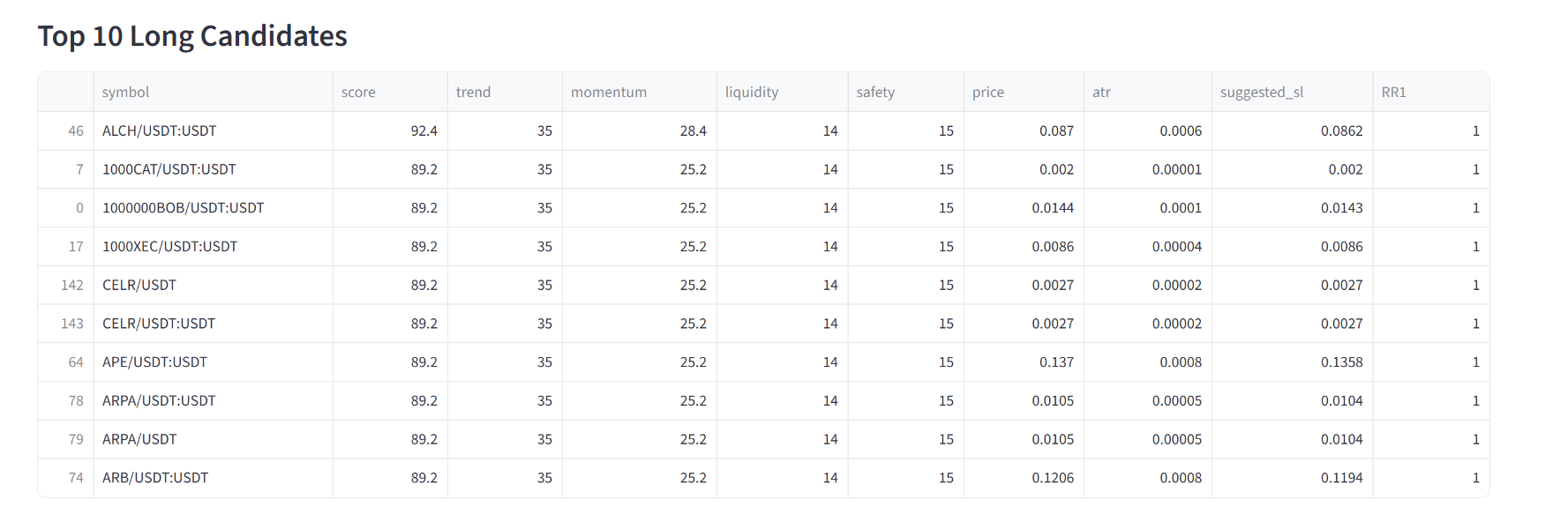Click the 0.1358 suggested_sl cell
Image resolution: width=1568 pixels, height=507 pixels.
(x=1341, y=362)
